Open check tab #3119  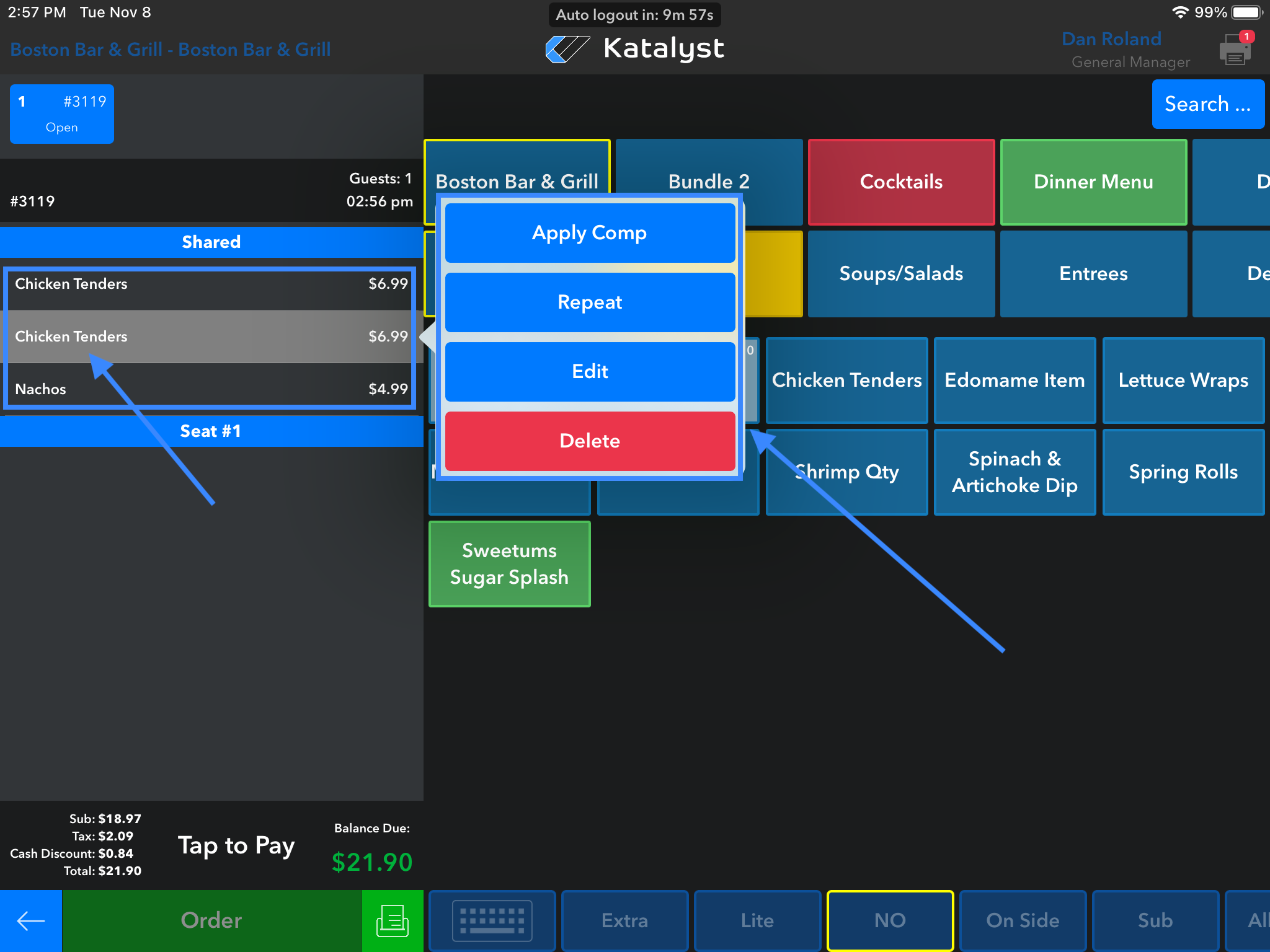62,114
